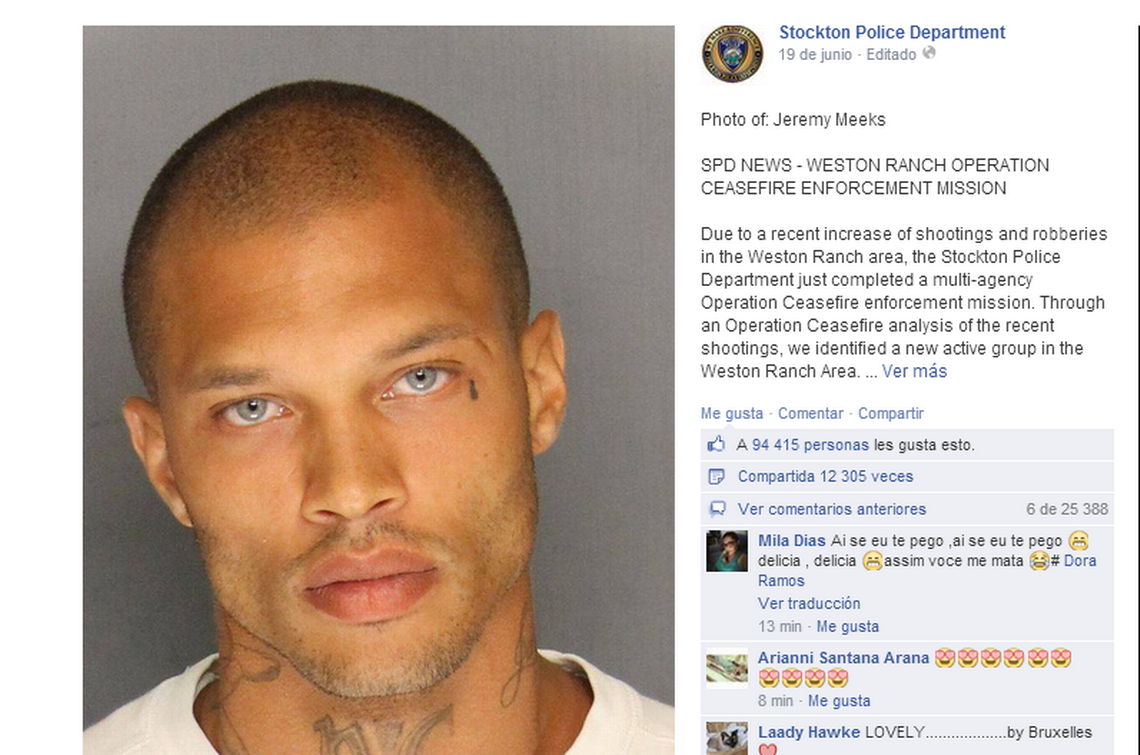Click the globe public visibility icon
The image size is (1140, 755).
[929, 53]
